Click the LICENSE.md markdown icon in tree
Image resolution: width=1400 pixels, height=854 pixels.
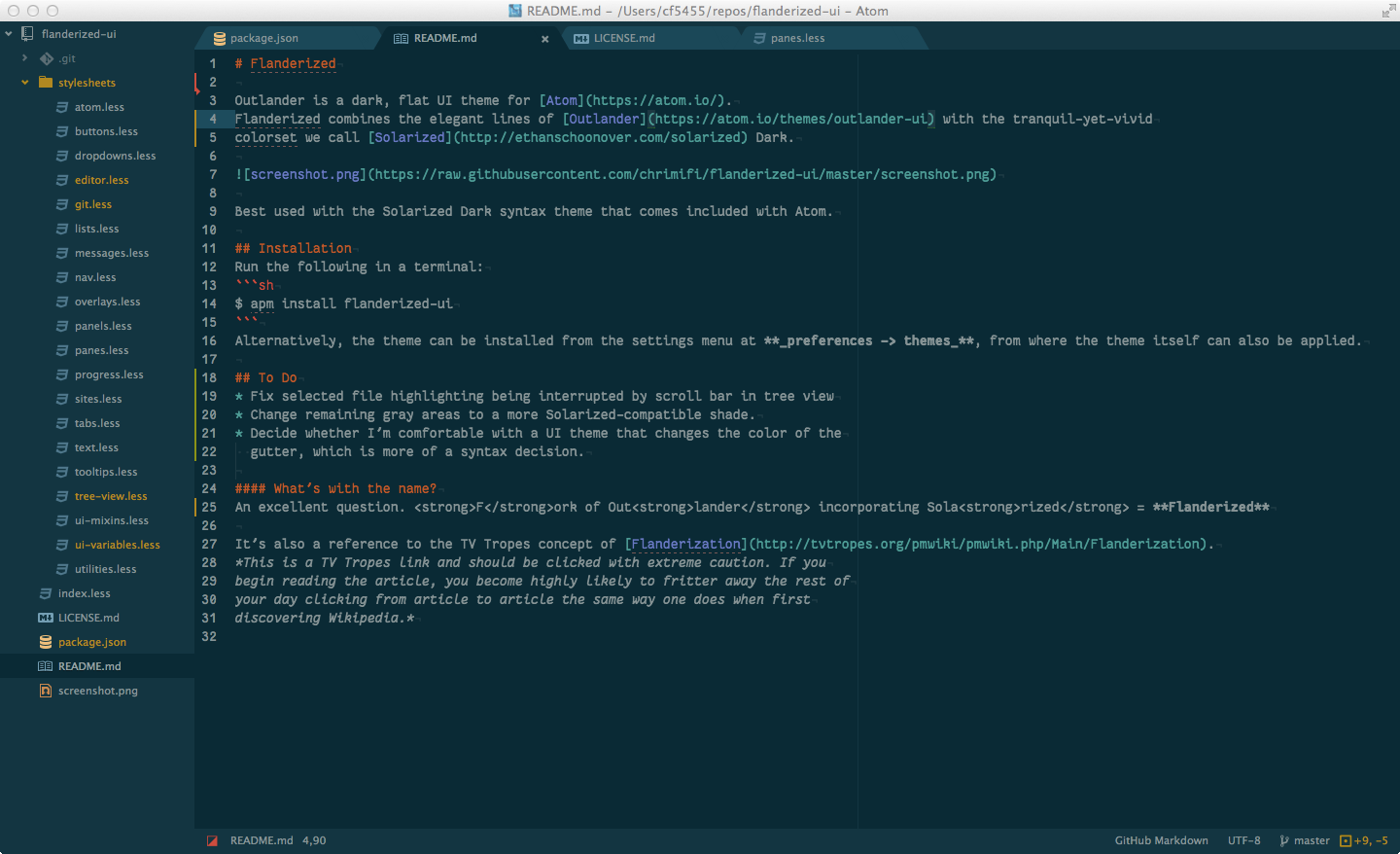(x=46, y=618)
